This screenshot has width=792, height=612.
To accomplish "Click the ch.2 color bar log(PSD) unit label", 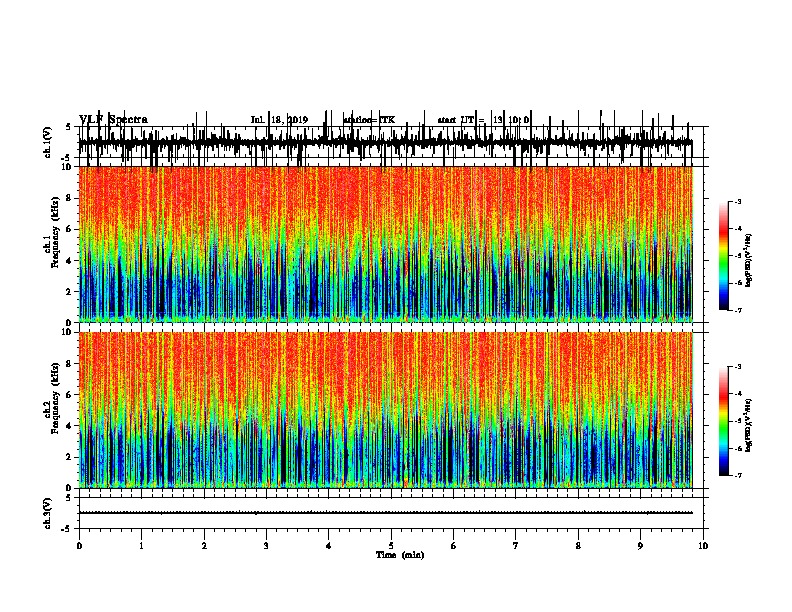I will point(749,425).
